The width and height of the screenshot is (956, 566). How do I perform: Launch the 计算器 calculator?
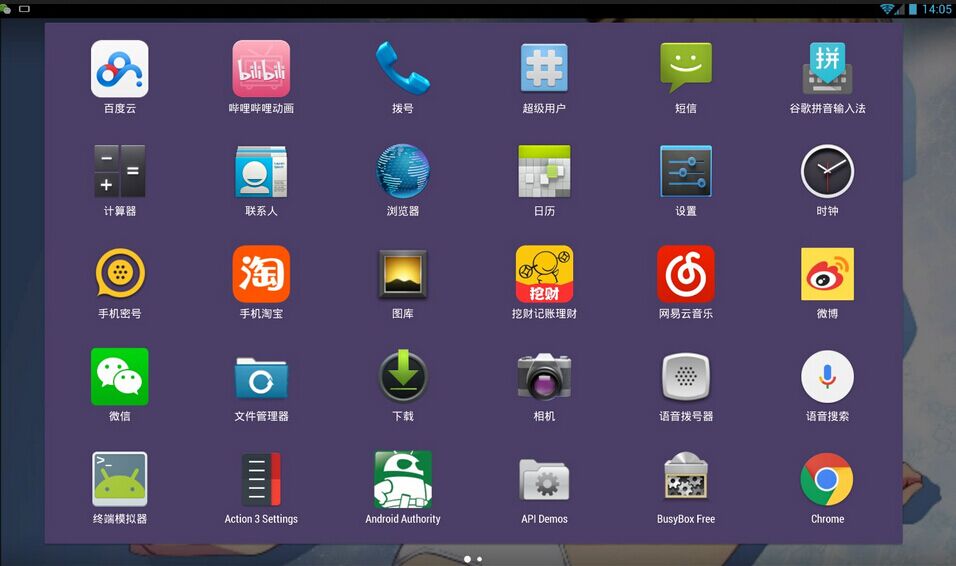point(120,171)
